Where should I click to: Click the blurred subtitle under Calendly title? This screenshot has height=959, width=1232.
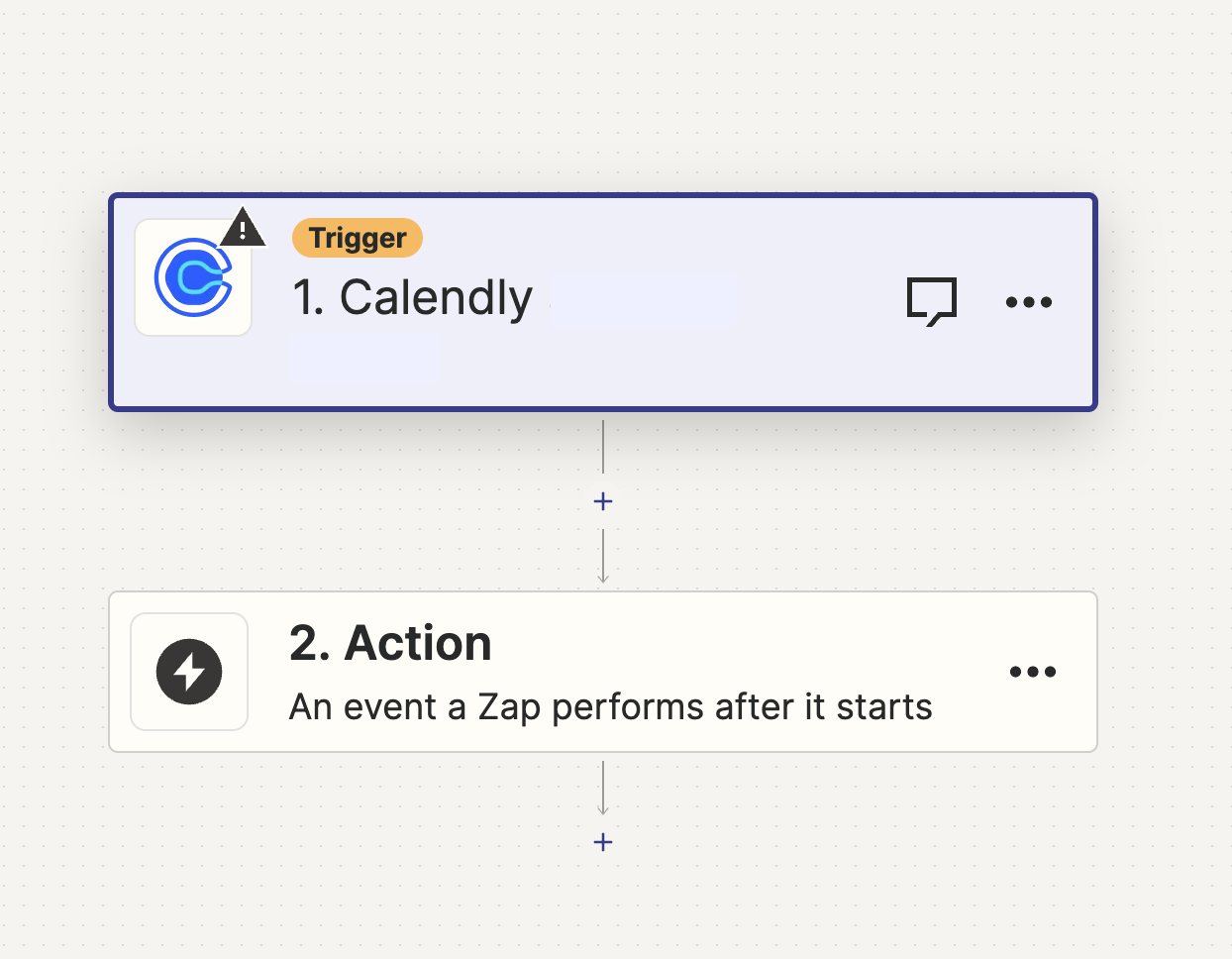pyautogui.click(x=364, y=359)
